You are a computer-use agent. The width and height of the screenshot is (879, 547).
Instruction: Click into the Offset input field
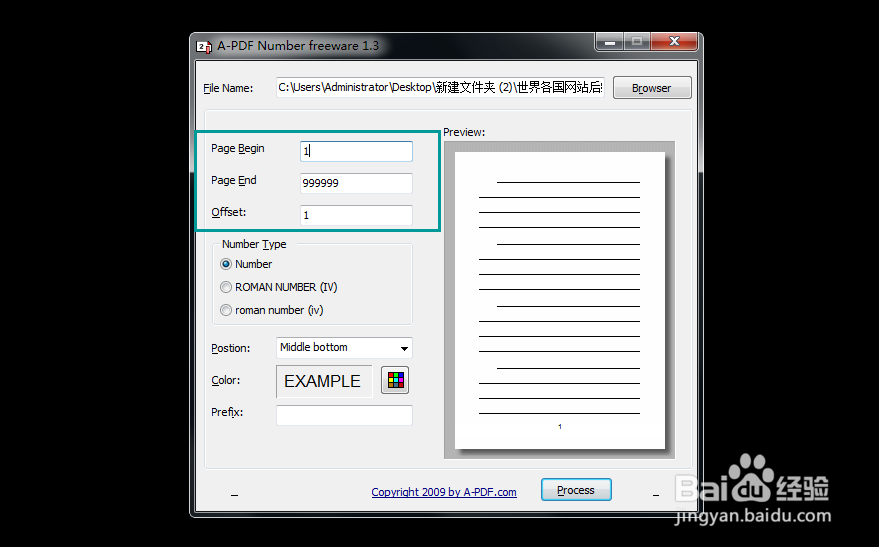357,215
